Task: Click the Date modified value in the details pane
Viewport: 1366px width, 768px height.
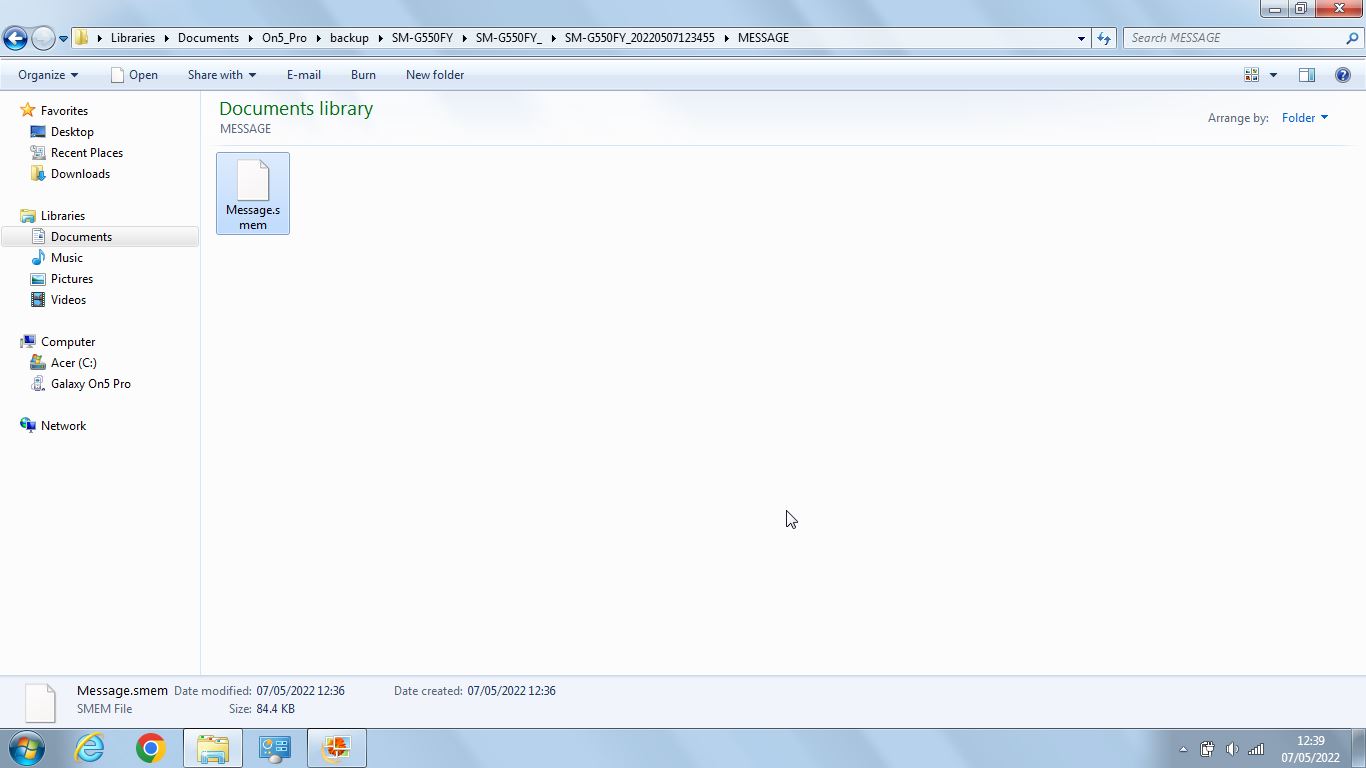Action: tap(300, 691)
